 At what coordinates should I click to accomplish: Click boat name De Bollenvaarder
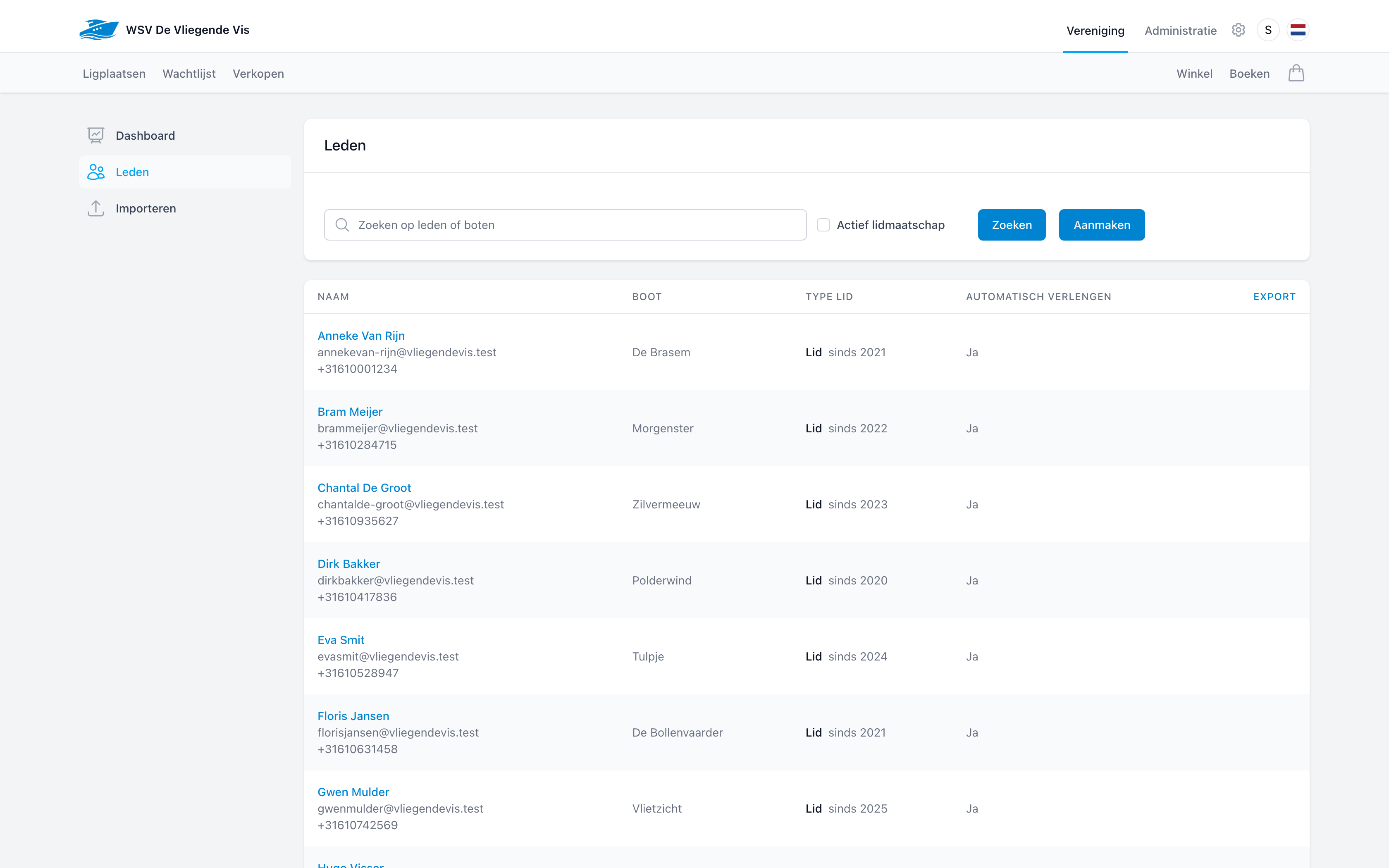677,732
